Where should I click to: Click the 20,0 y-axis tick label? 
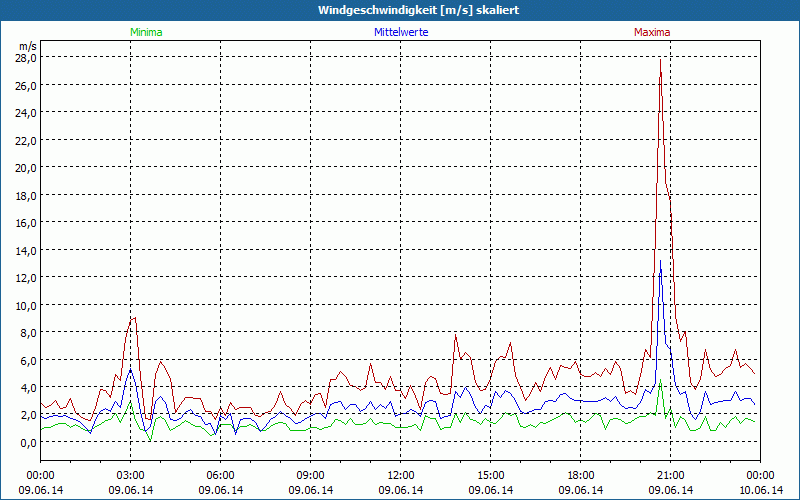click(x=26, y=167)
